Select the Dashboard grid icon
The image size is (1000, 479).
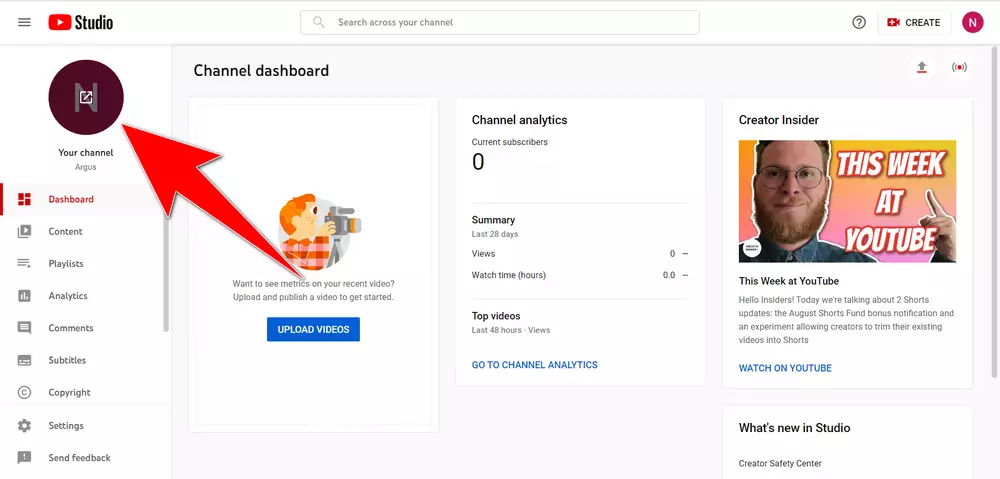point(24,199)
